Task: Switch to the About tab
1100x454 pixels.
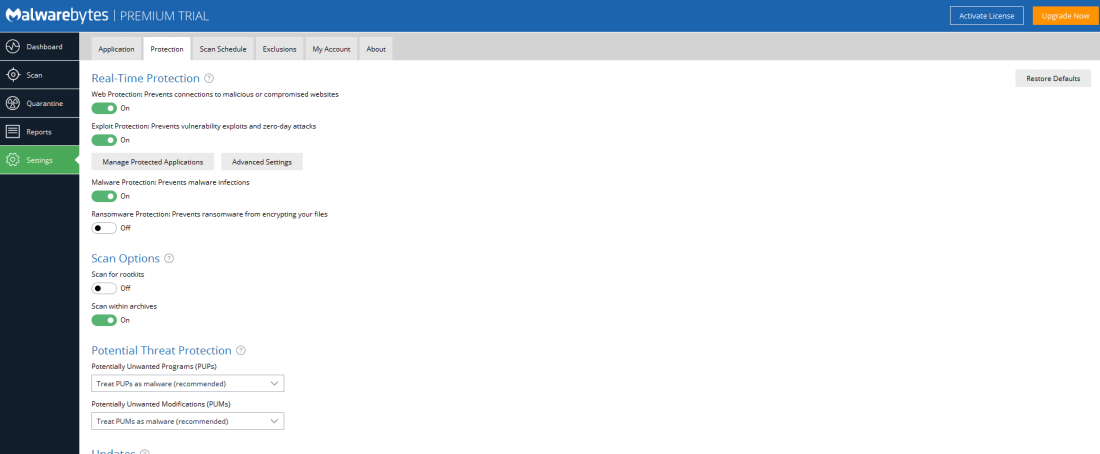Action: tap(376, 49)
